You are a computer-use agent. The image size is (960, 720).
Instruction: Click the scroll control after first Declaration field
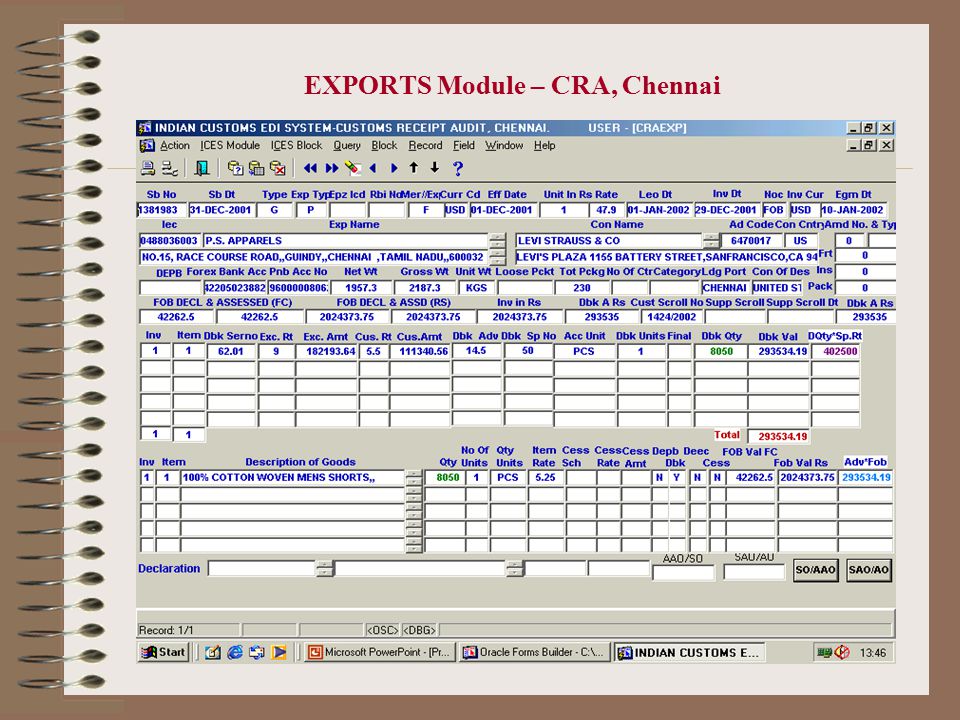[324, 569]
